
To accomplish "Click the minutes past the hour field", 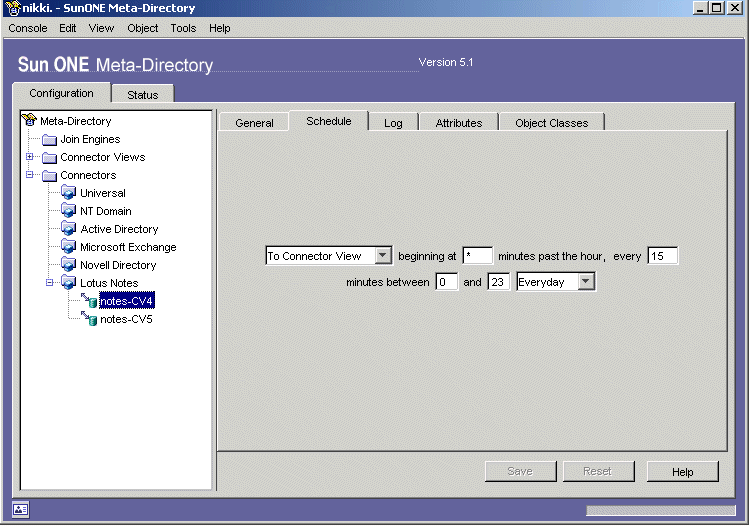I will (x=478, y=255).
